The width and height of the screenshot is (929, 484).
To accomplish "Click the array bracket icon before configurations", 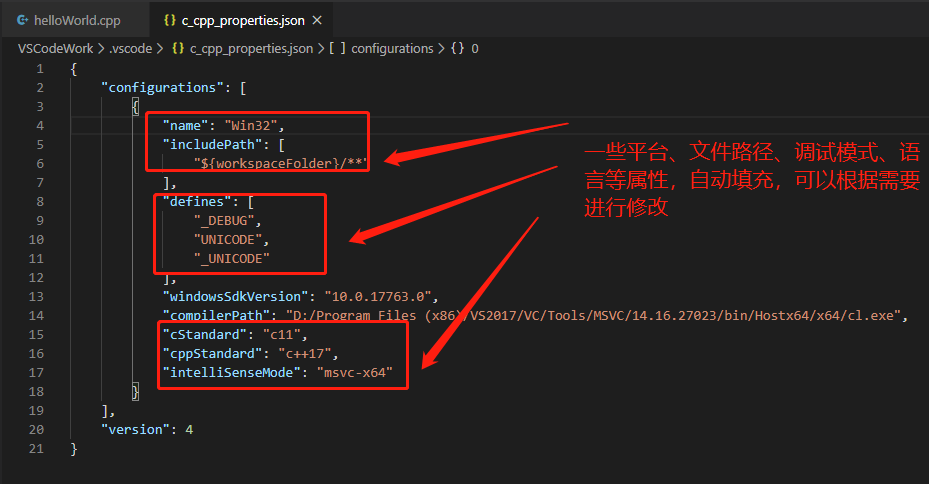I will pos(338,48).
